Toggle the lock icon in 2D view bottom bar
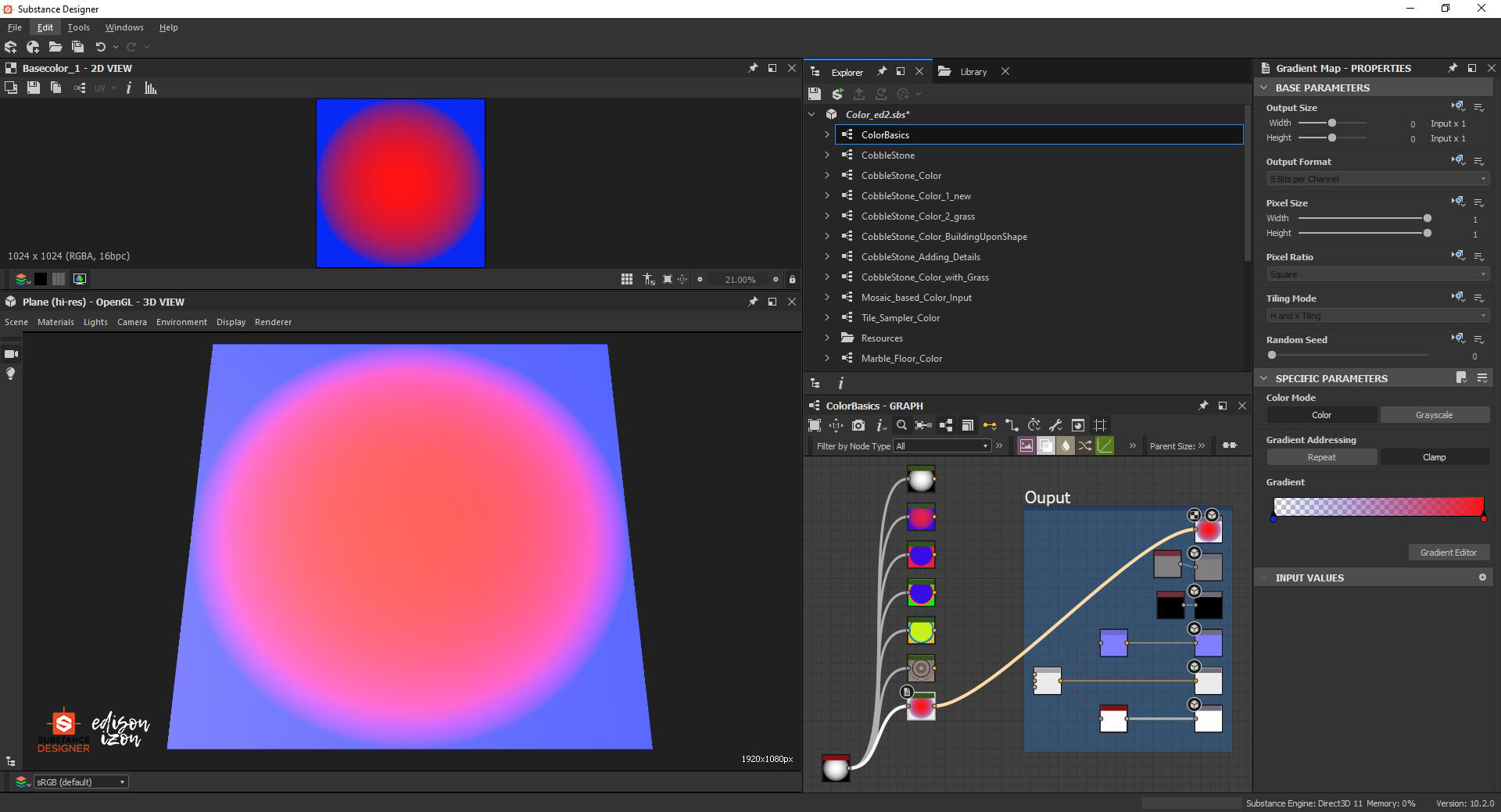 pos(792,279)
